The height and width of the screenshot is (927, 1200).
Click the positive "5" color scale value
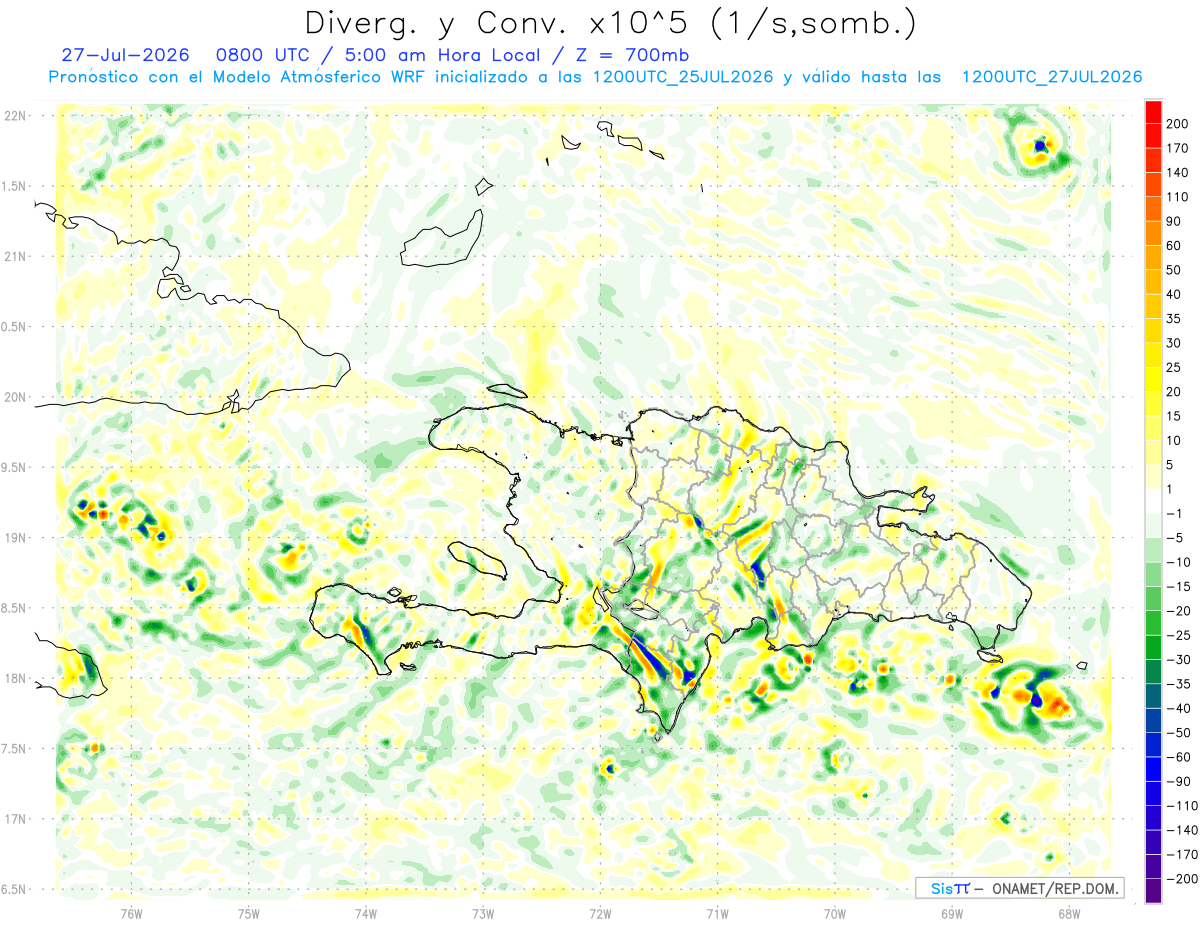pyautogui.click(x=1170, y=465)
